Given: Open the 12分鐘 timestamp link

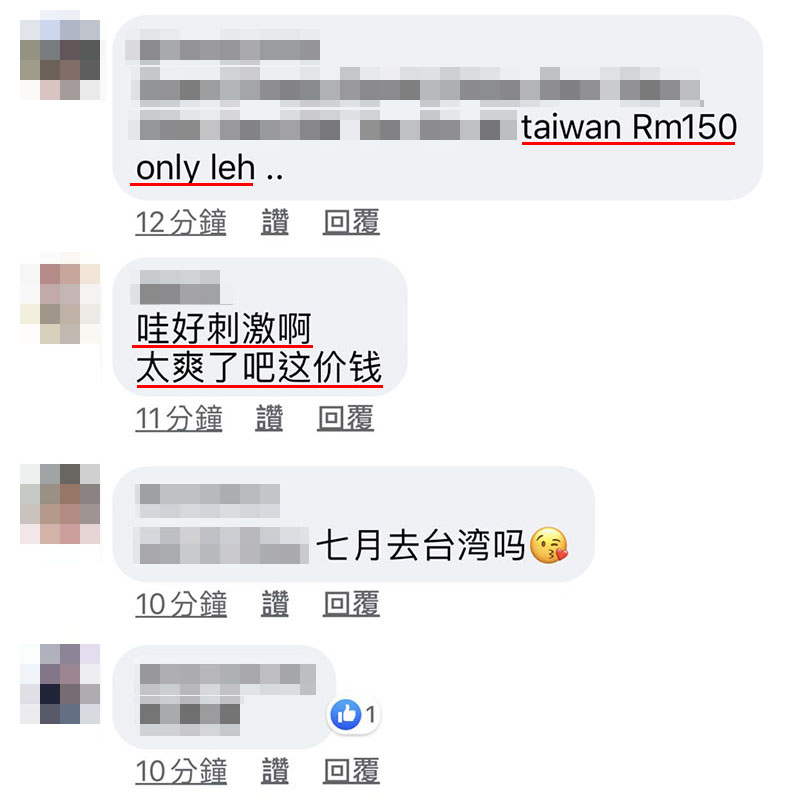Looking at the screenshot, I should click(x=181, y=222).
